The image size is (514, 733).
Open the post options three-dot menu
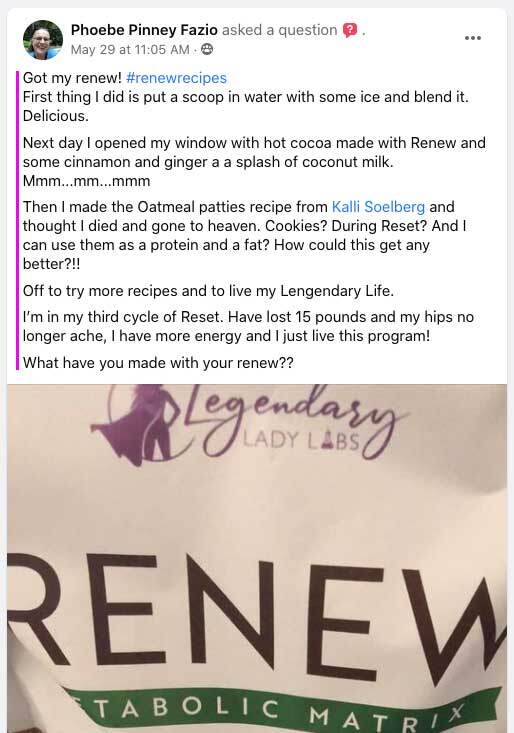tap(472, 38)
